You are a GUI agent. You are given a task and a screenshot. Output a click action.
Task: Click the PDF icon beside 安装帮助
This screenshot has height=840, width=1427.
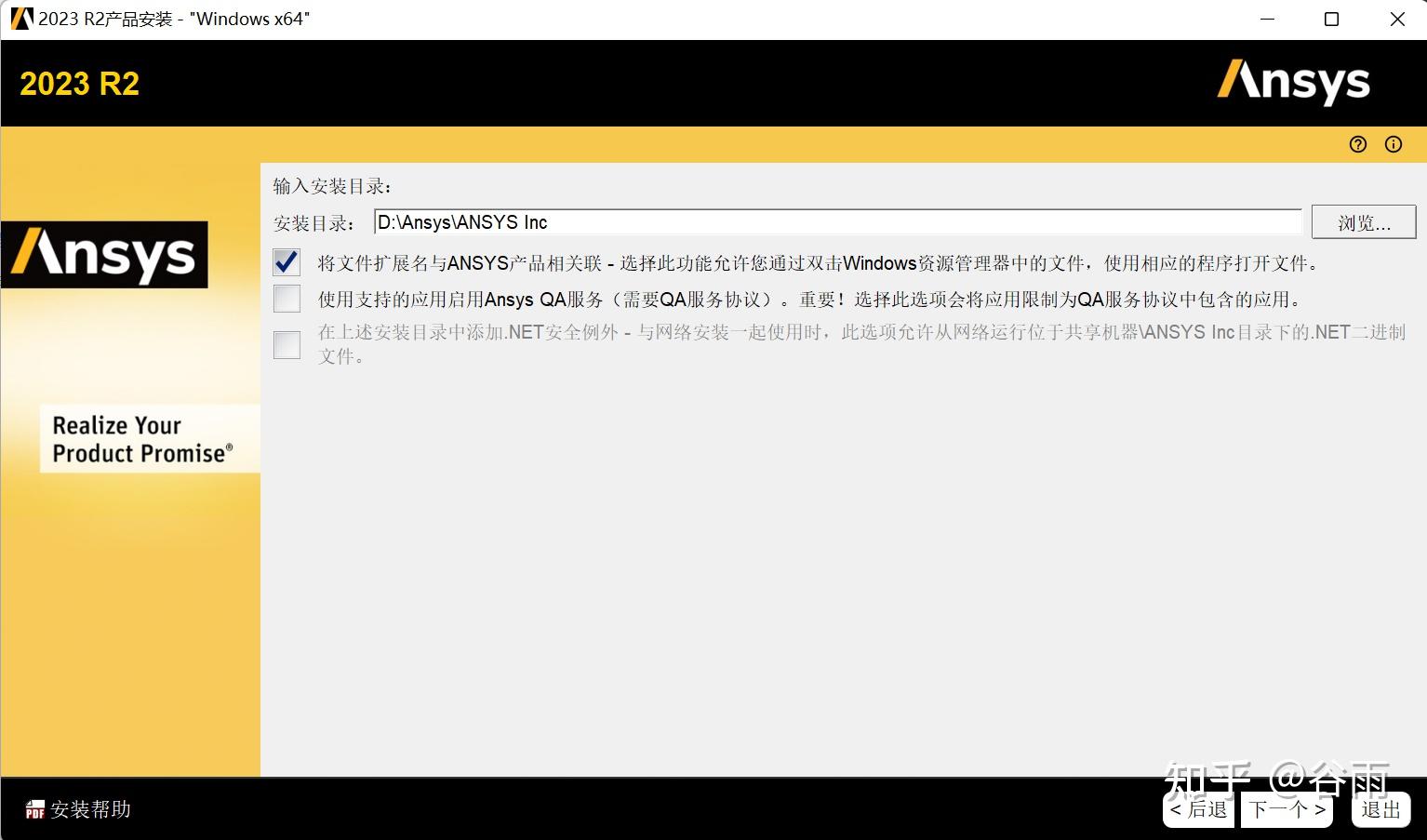[x=33, y=809]
